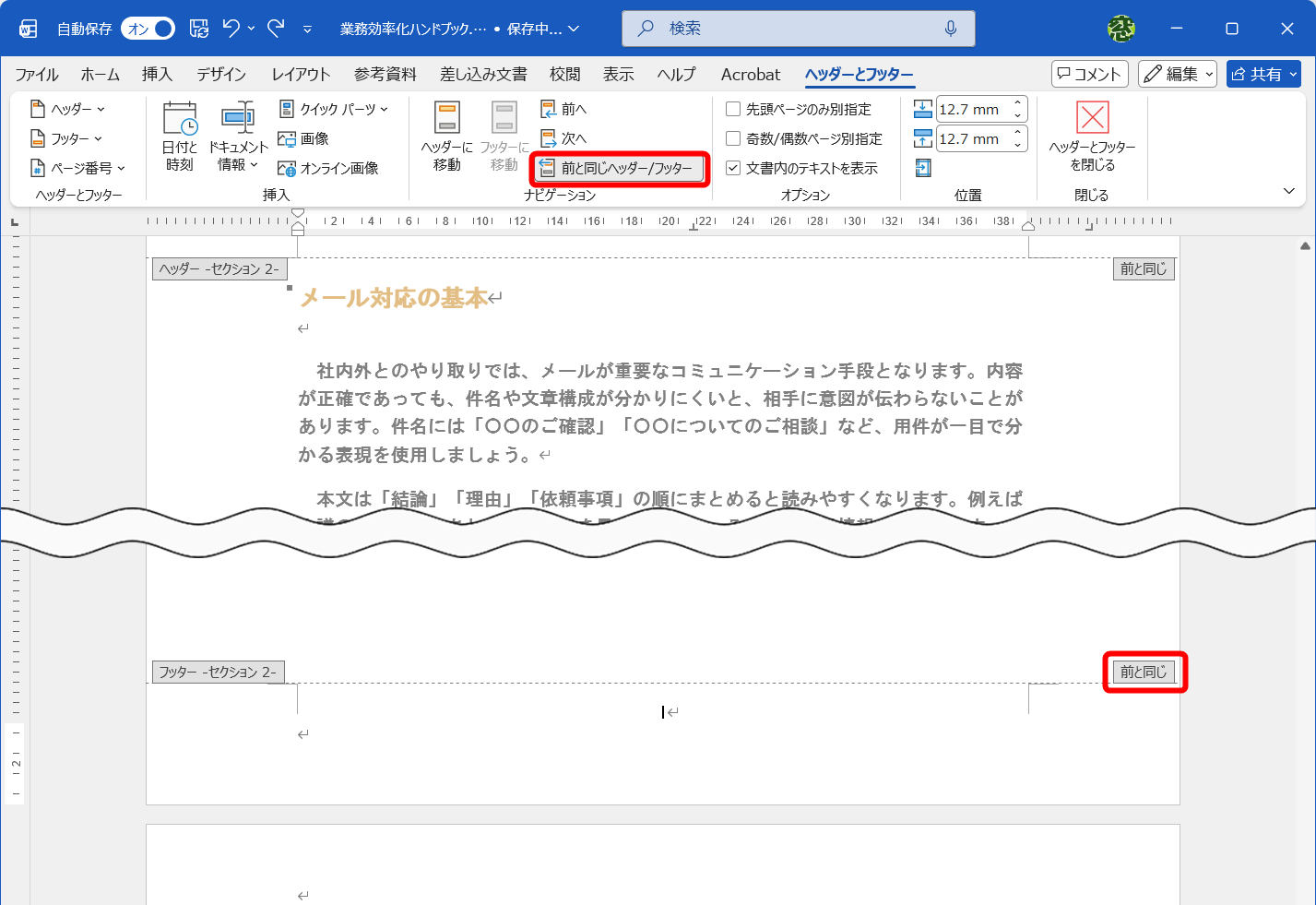Open the ページ番号 page number dropdown

[77, 168]
